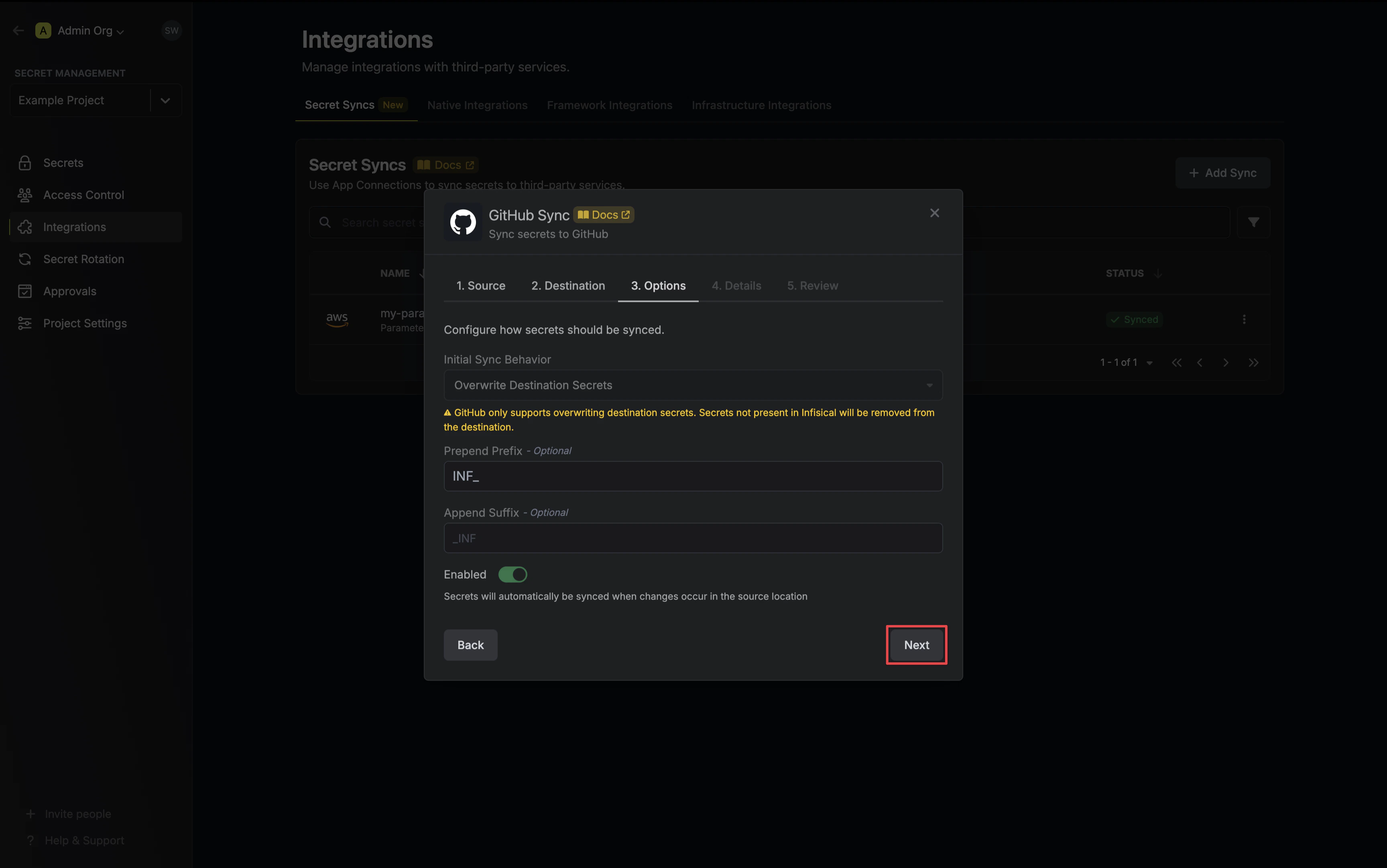Open Initial Sync Behavior dropdown

[693, 385]
